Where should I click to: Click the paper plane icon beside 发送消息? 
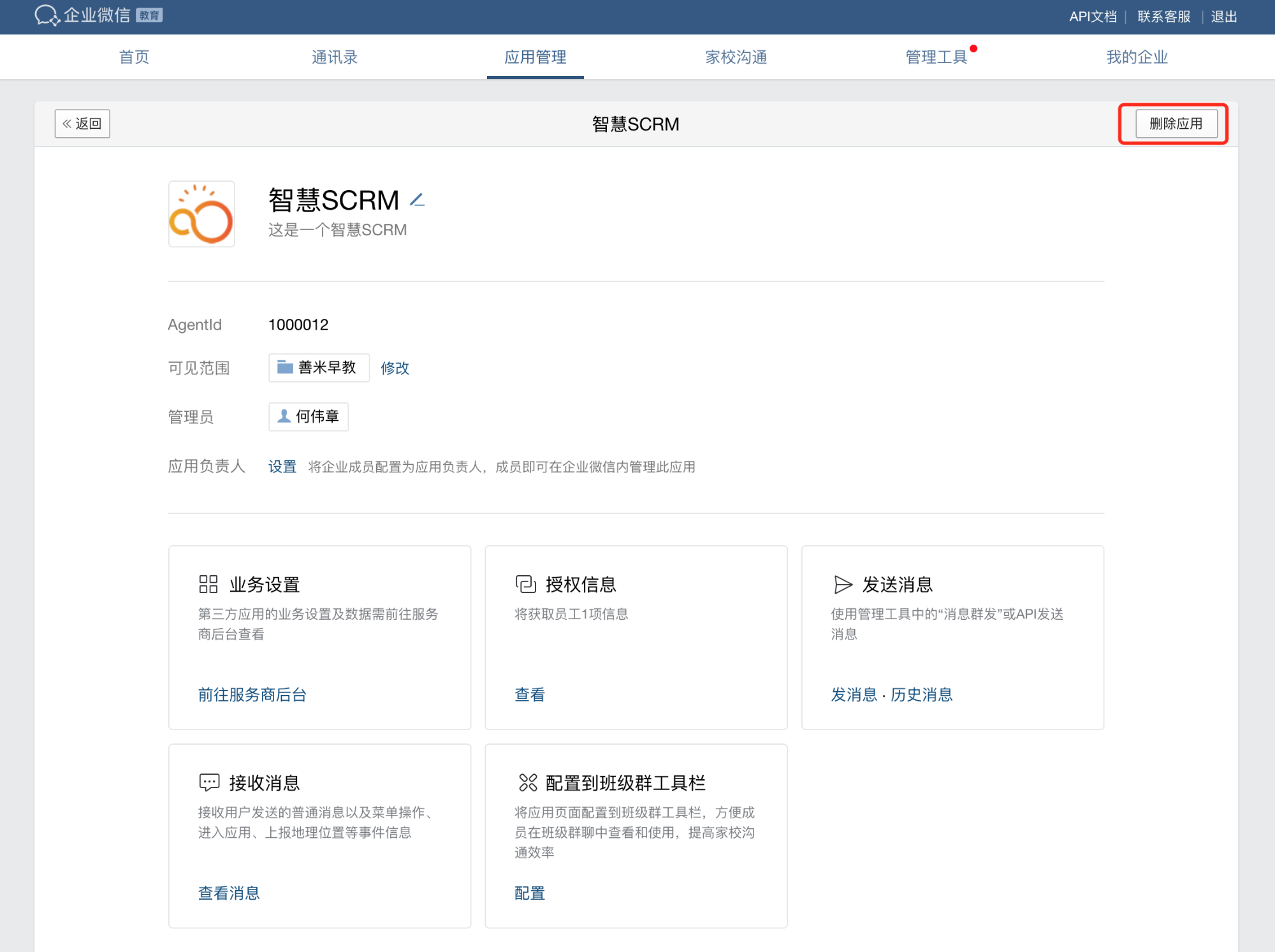pyautogui.click(x=843, y=584)
